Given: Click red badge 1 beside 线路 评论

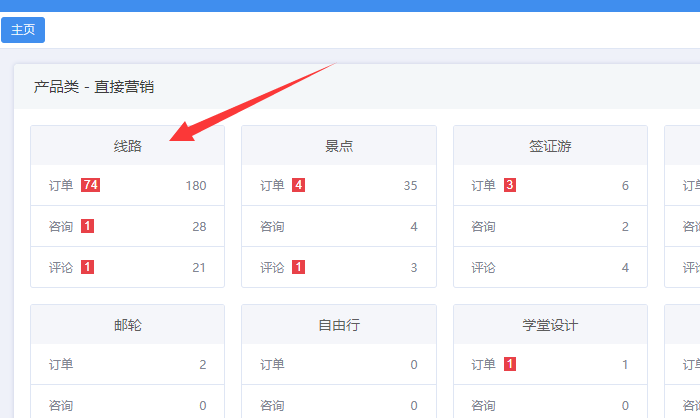Looking at the screenshot, I should pyautogui.click(x=87, y=267).
